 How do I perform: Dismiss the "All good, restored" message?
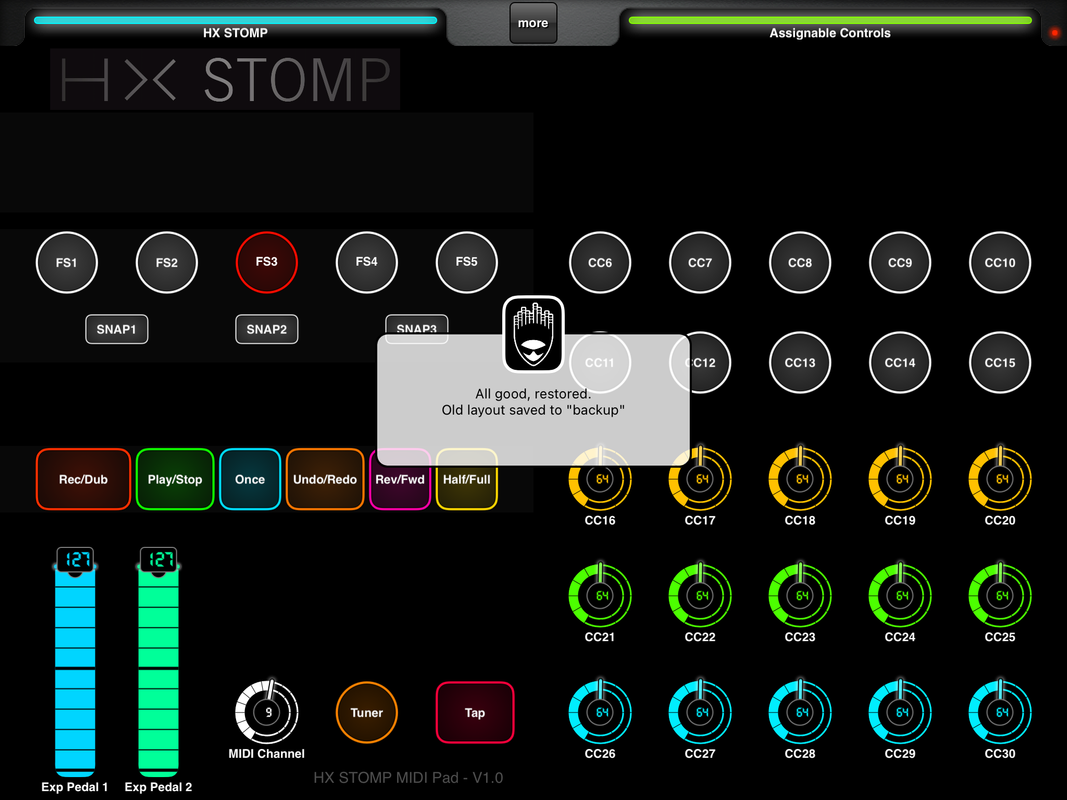click(x=534, y=401)
